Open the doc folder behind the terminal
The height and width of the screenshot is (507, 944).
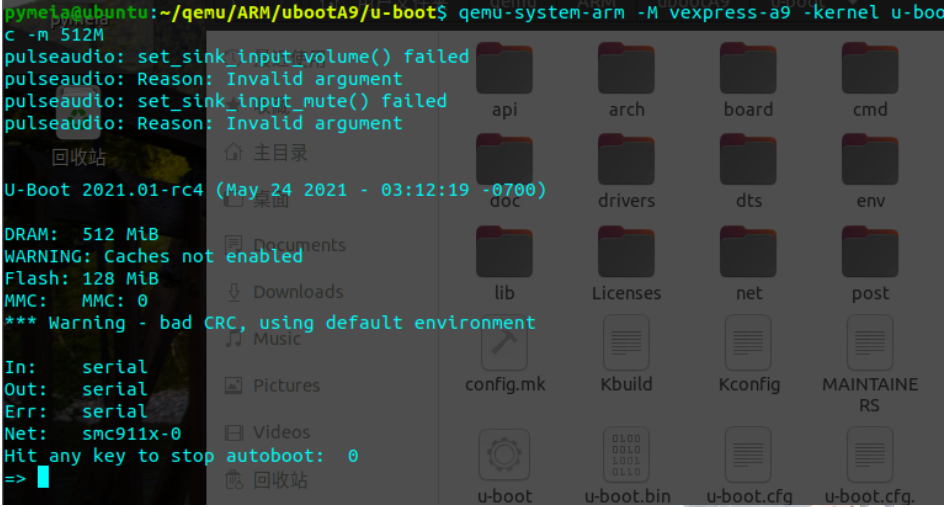[504, 160]
